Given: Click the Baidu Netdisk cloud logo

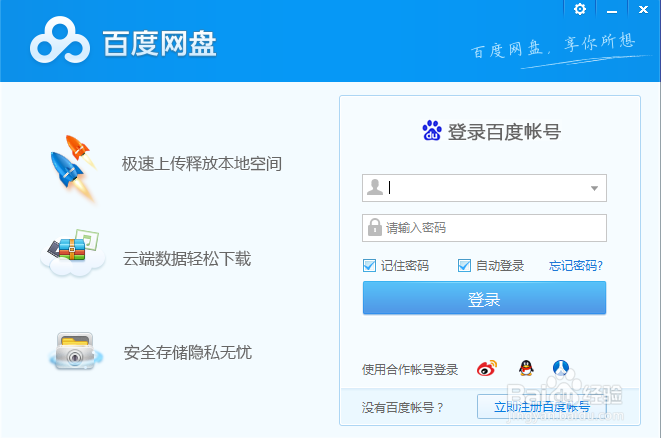Looking at the screenshot, I should pos(59,41).
